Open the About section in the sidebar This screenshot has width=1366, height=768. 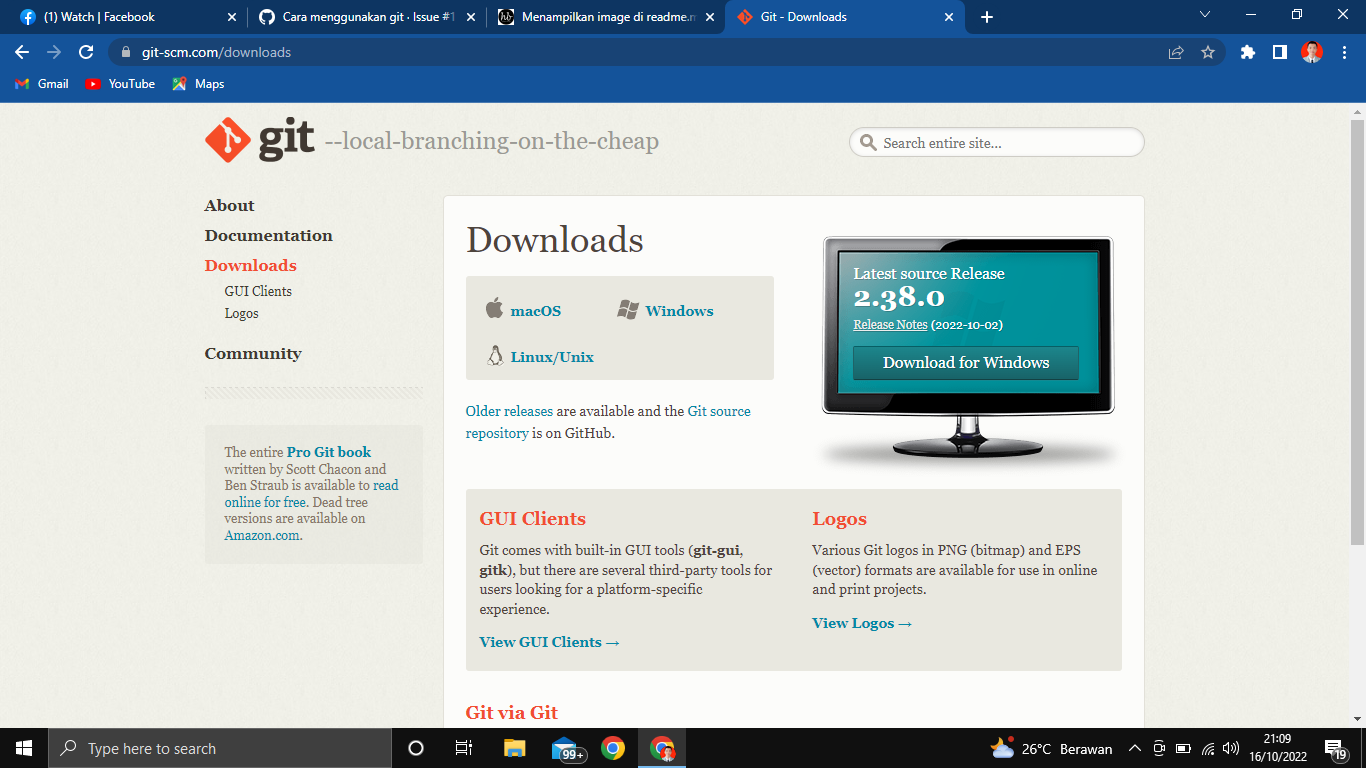point(229,205)
